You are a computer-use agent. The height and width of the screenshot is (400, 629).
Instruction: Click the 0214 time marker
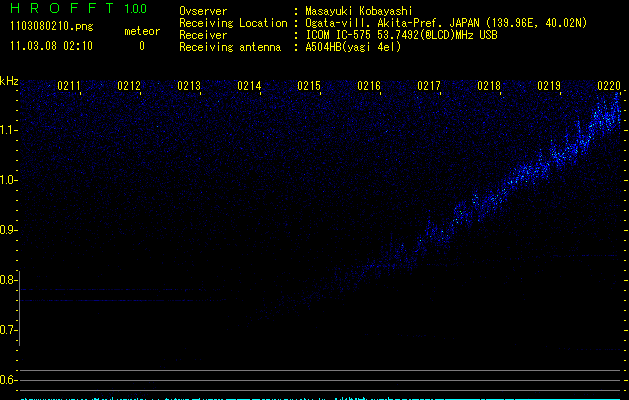(249, 86)
